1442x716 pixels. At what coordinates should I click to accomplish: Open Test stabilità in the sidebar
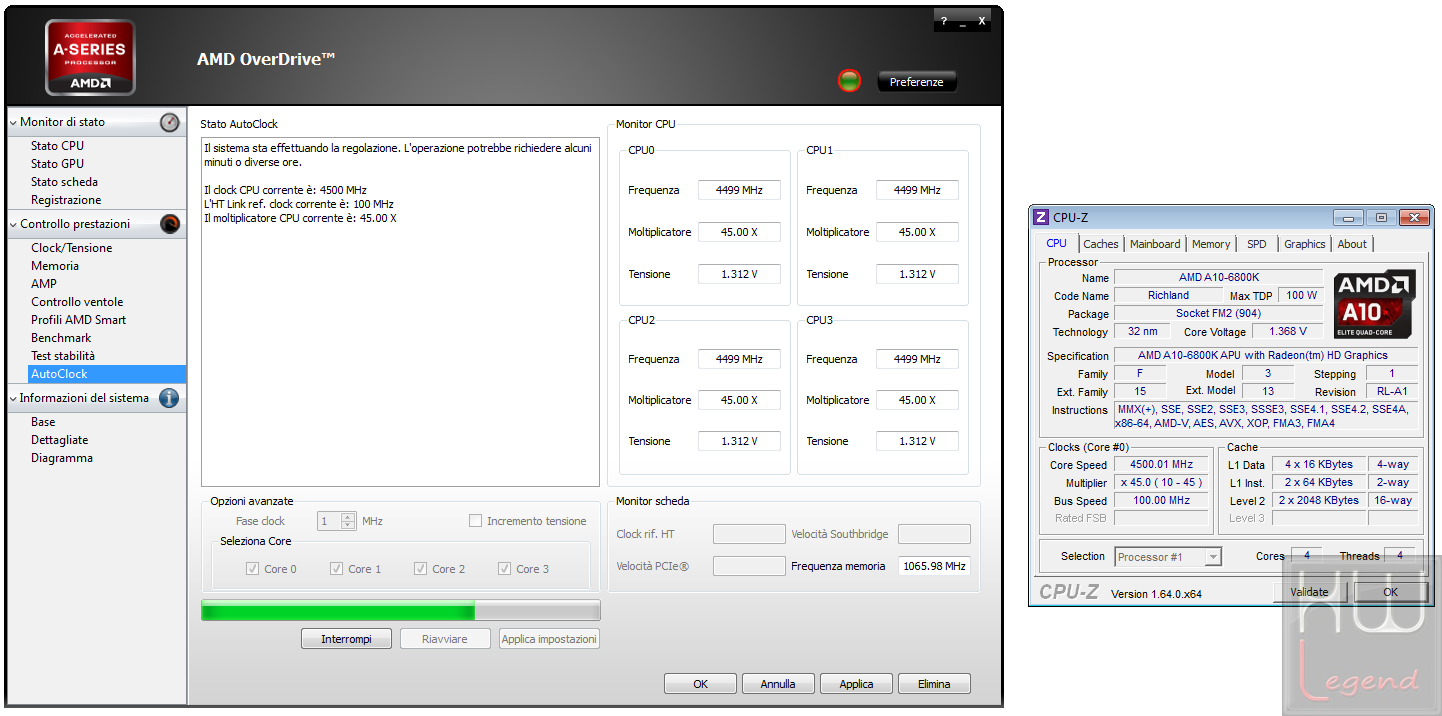point(63,356)
